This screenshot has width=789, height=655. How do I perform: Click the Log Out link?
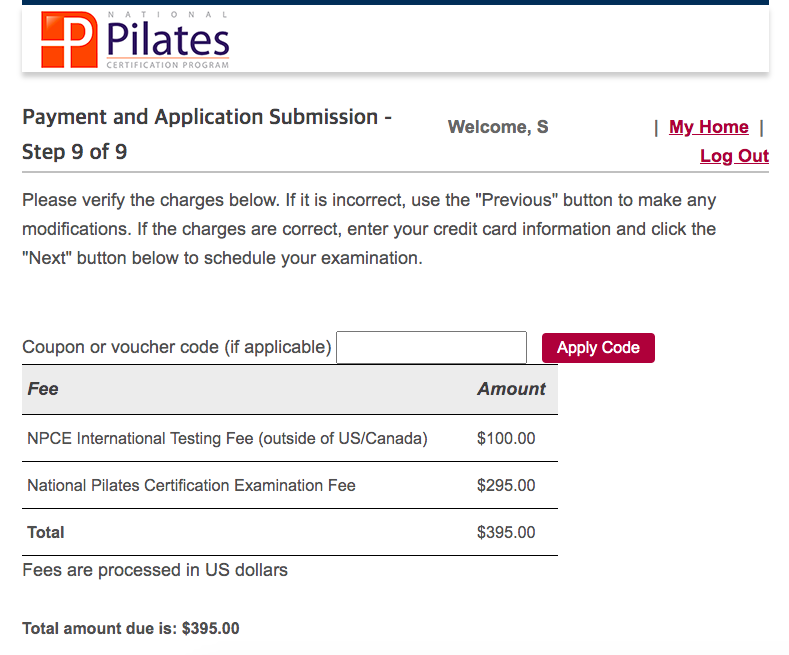734,156
